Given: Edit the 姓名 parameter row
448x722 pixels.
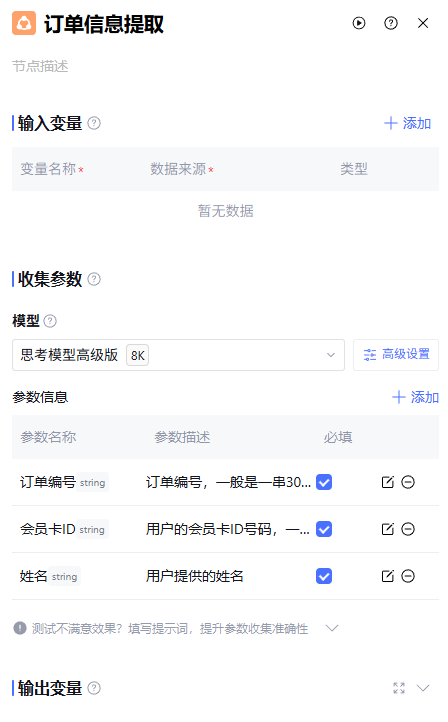Looking at the screenshot, I should coord(388,576).
